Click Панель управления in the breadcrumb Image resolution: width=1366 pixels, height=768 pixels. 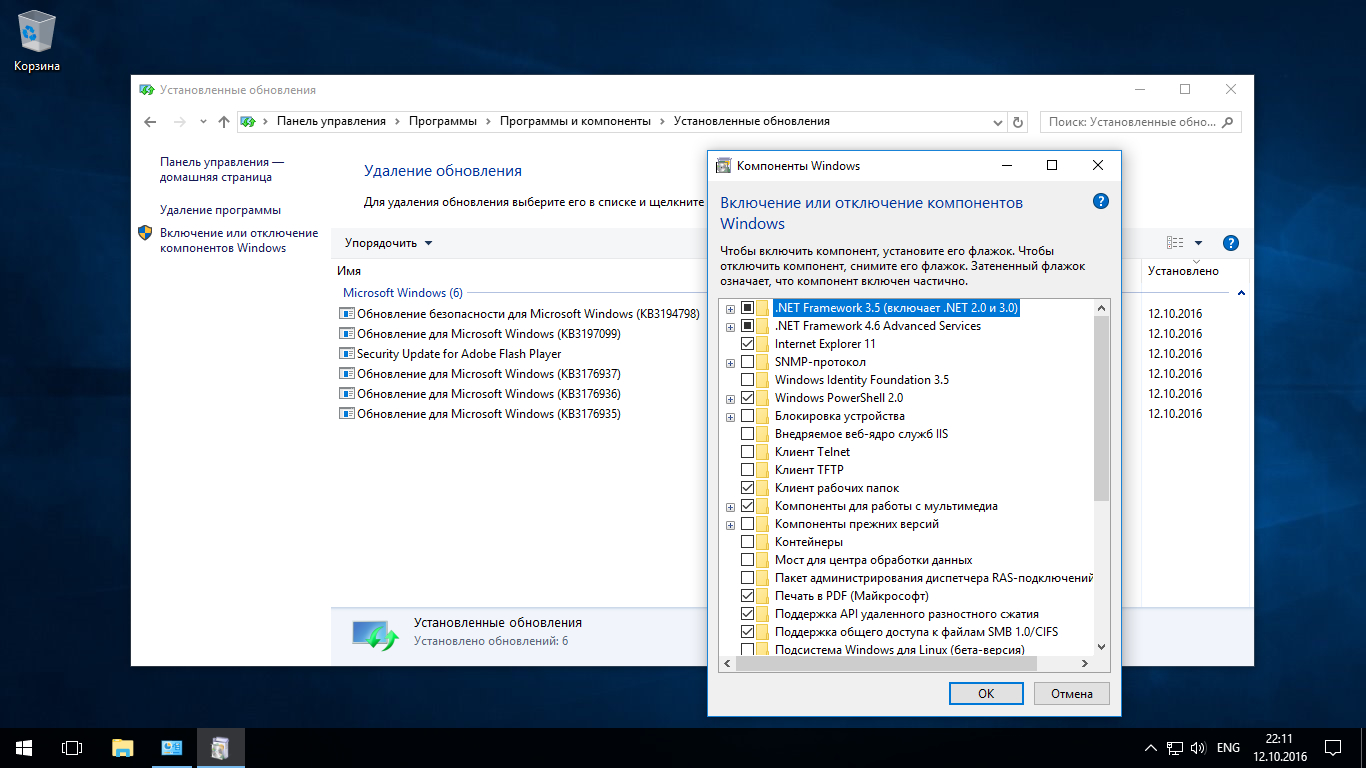point(331,121)
